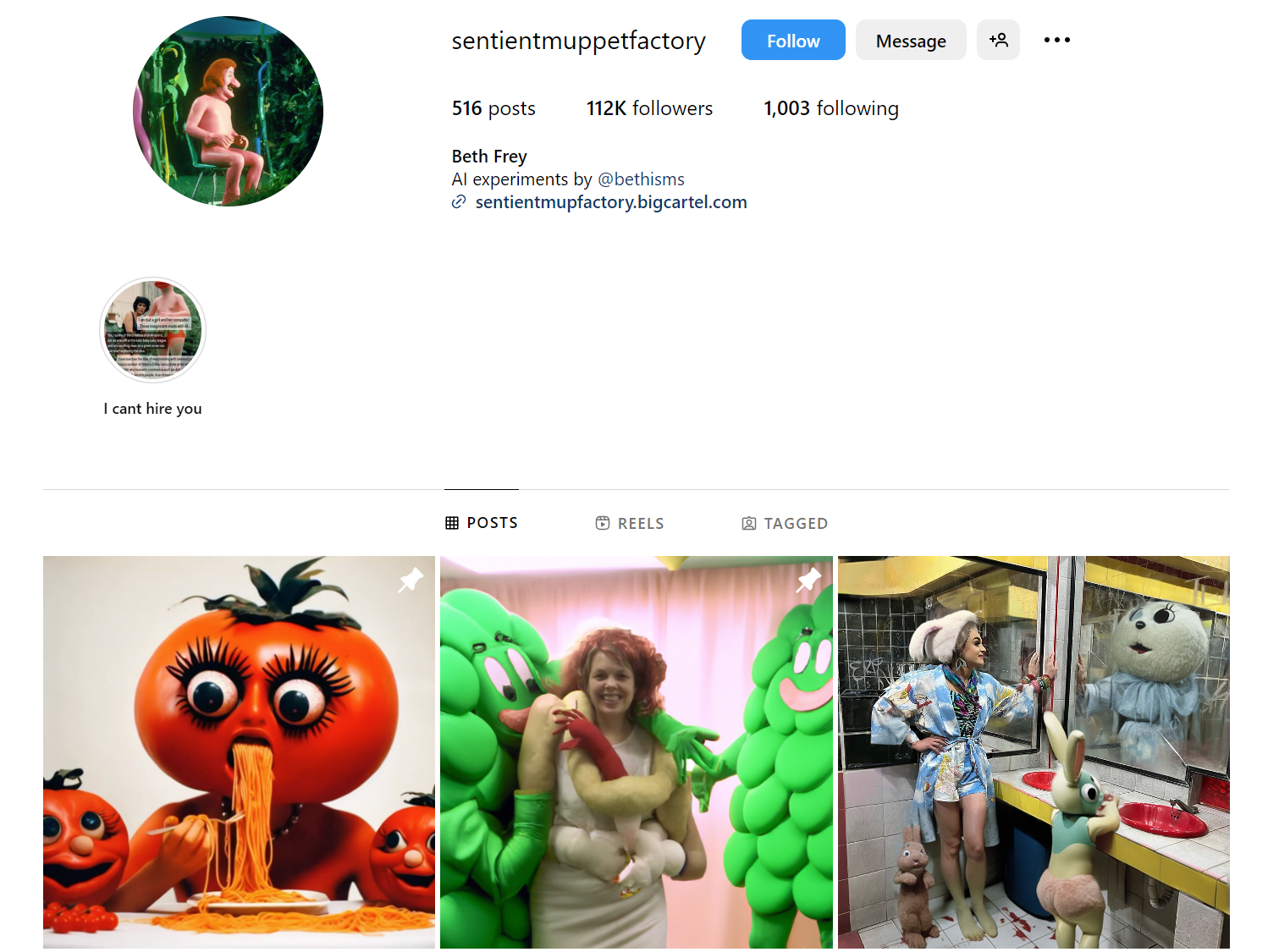
Task: Switch to the TAGGED tab
Action: pos(785,523)
